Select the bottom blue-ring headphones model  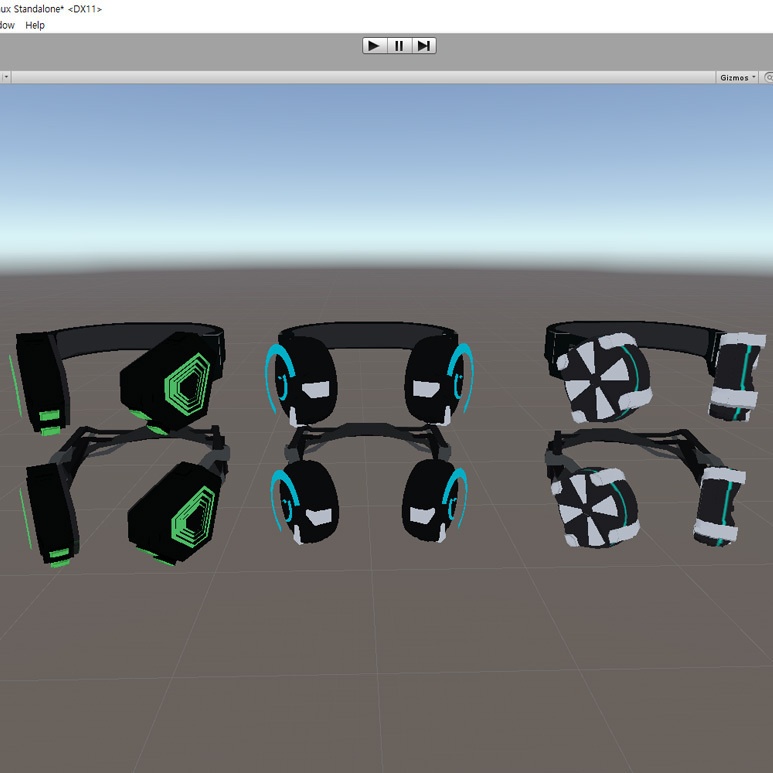[369, 486]
